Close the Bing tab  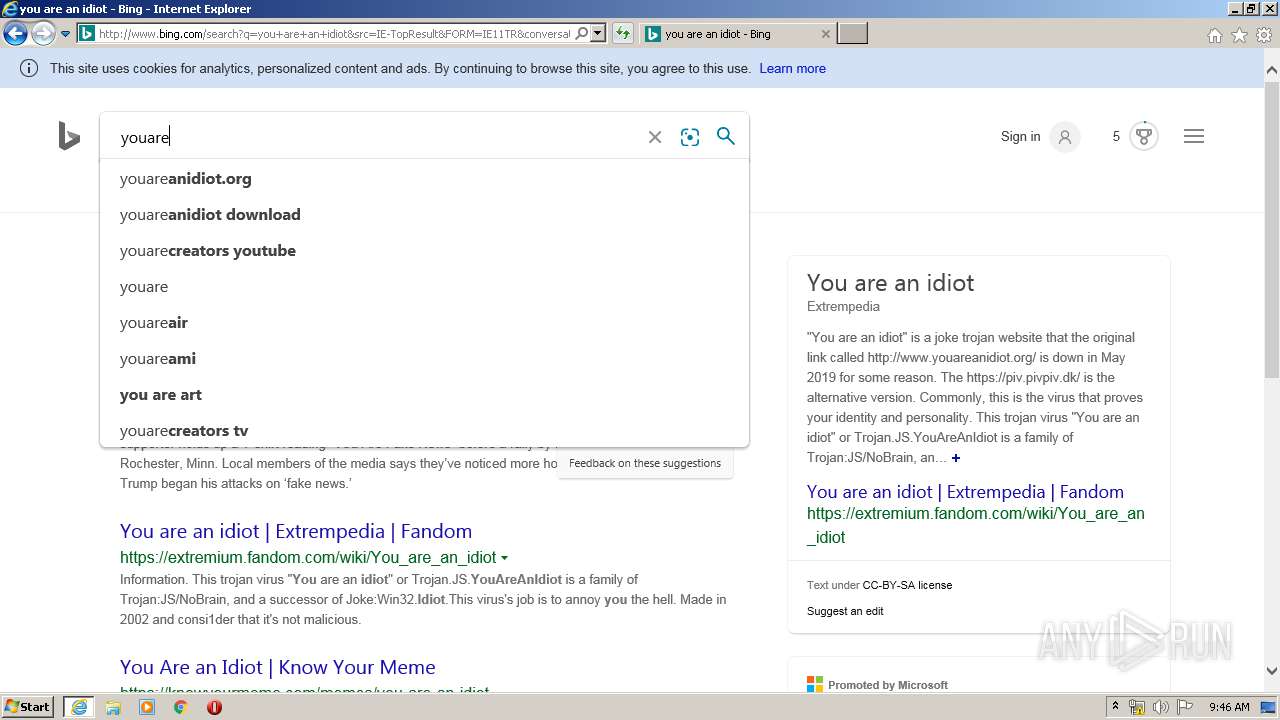point(825,34)
